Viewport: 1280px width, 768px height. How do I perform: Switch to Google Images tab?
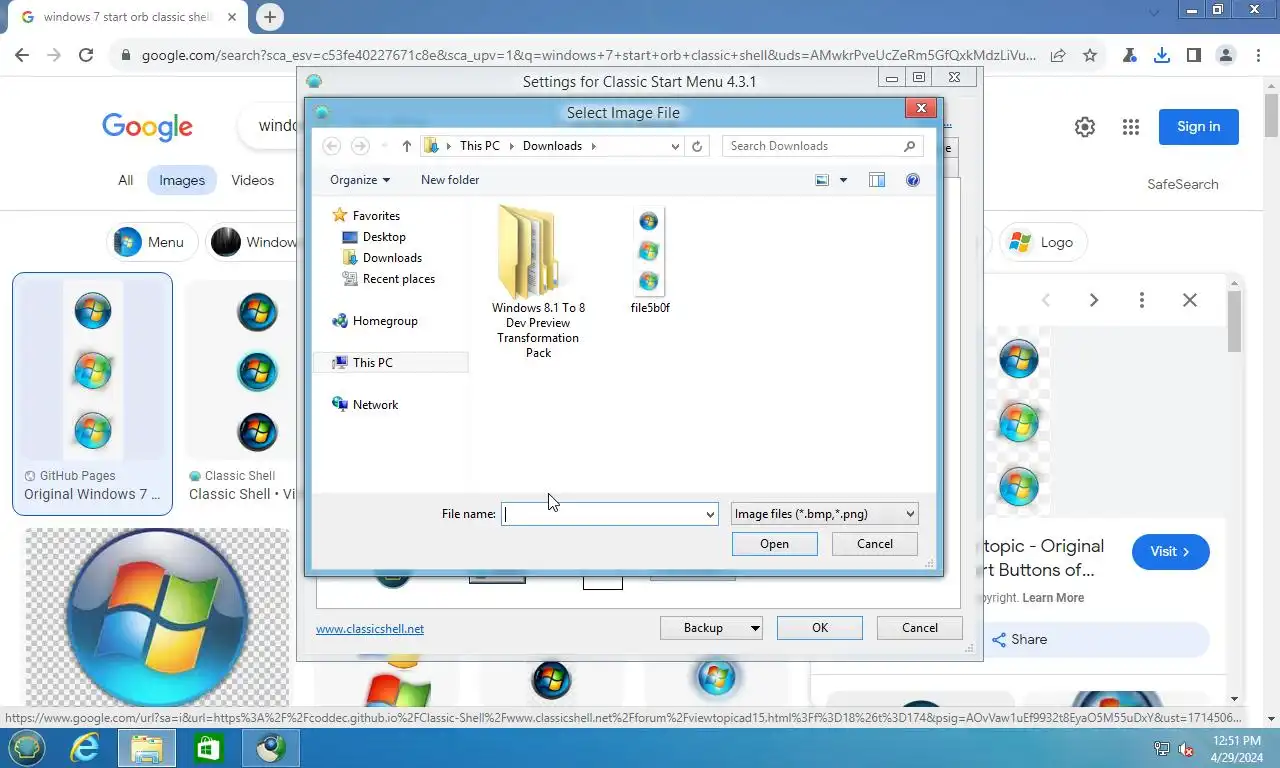coord(182,180)
